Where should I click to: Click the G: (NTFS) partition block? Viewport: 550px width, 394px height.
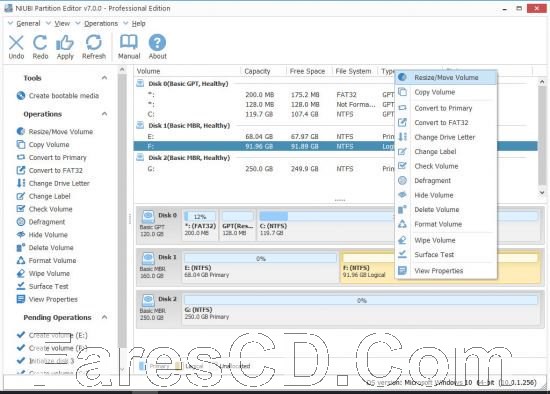361,308
